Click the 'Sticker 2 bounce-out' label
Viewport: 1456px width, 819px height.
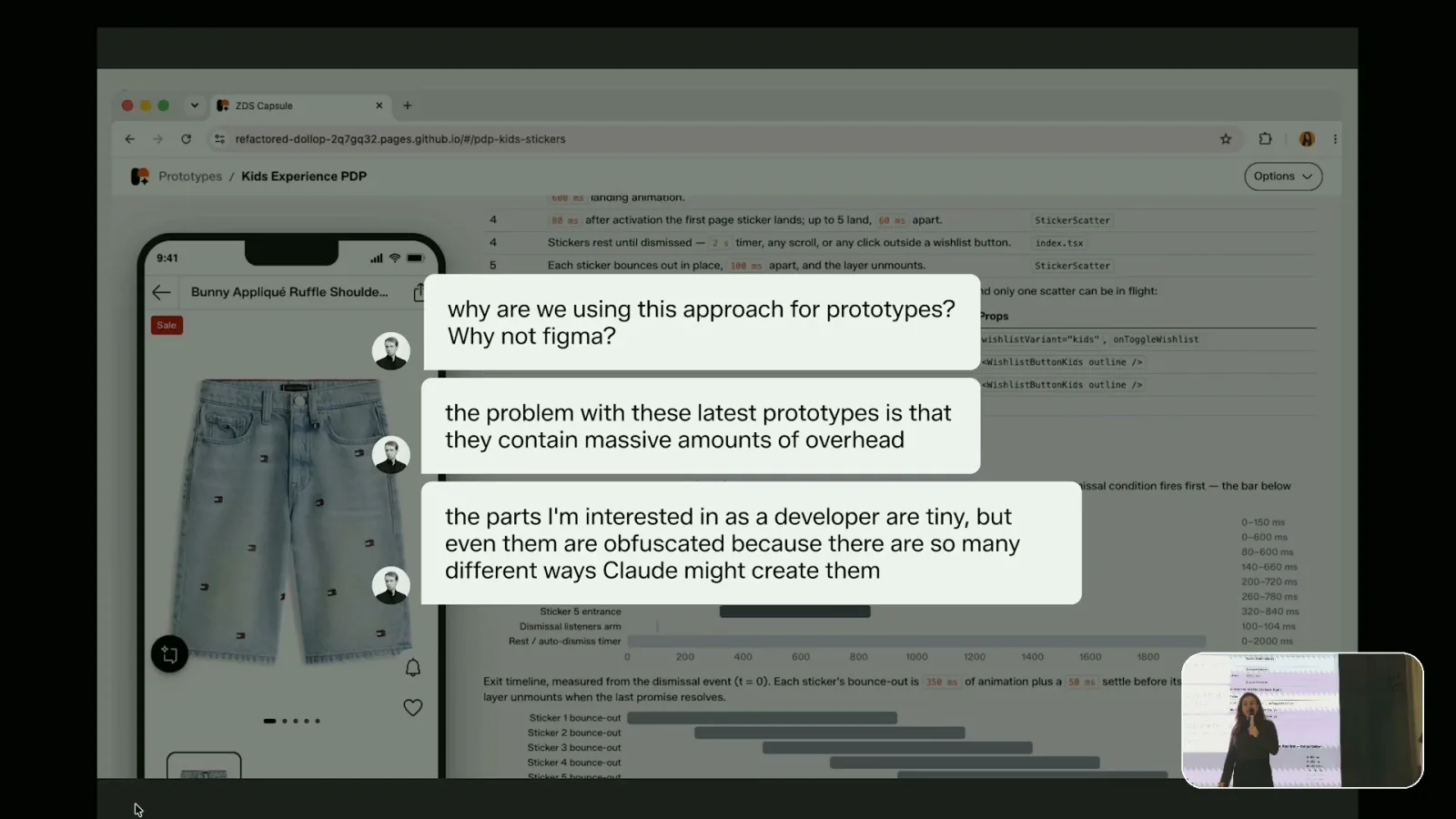(x=574, y=733)
